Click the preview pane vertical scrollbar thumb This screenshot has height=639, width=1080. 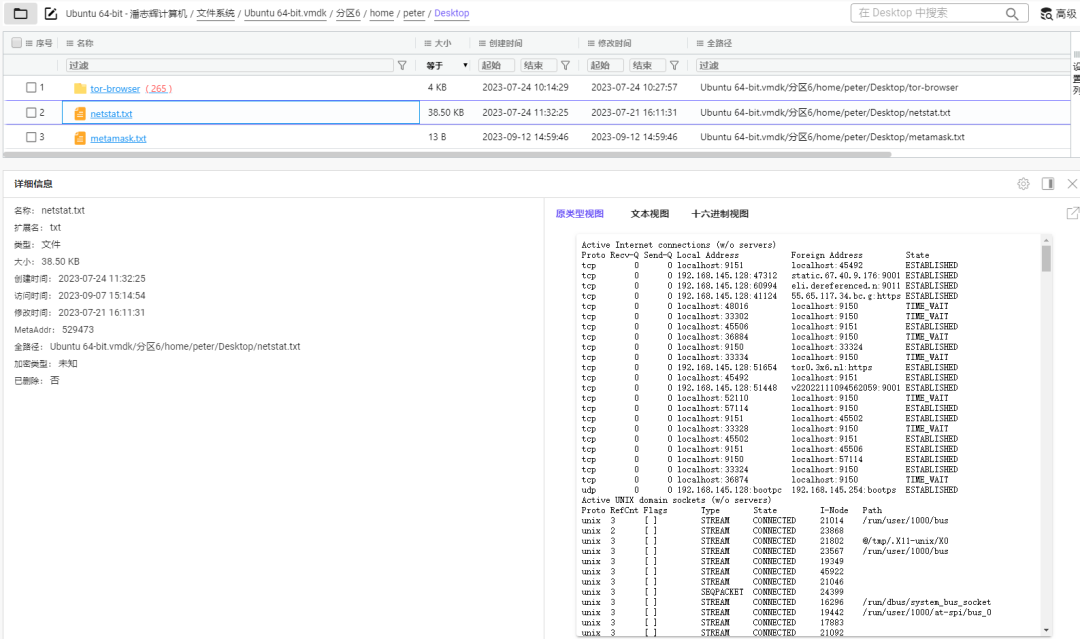[x=1046, y=259]
